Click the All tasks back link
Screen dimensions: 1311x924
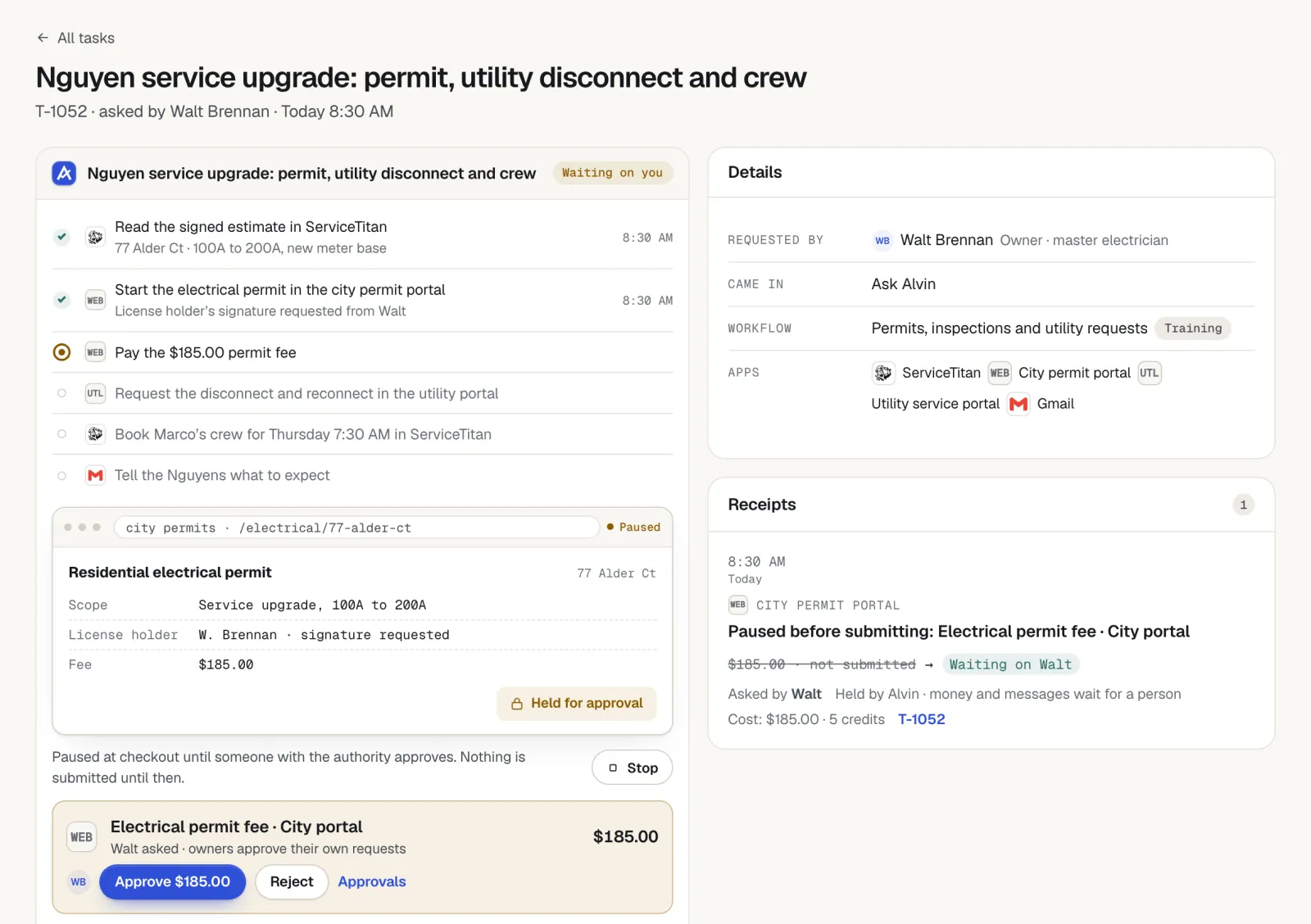coord(75,38)
